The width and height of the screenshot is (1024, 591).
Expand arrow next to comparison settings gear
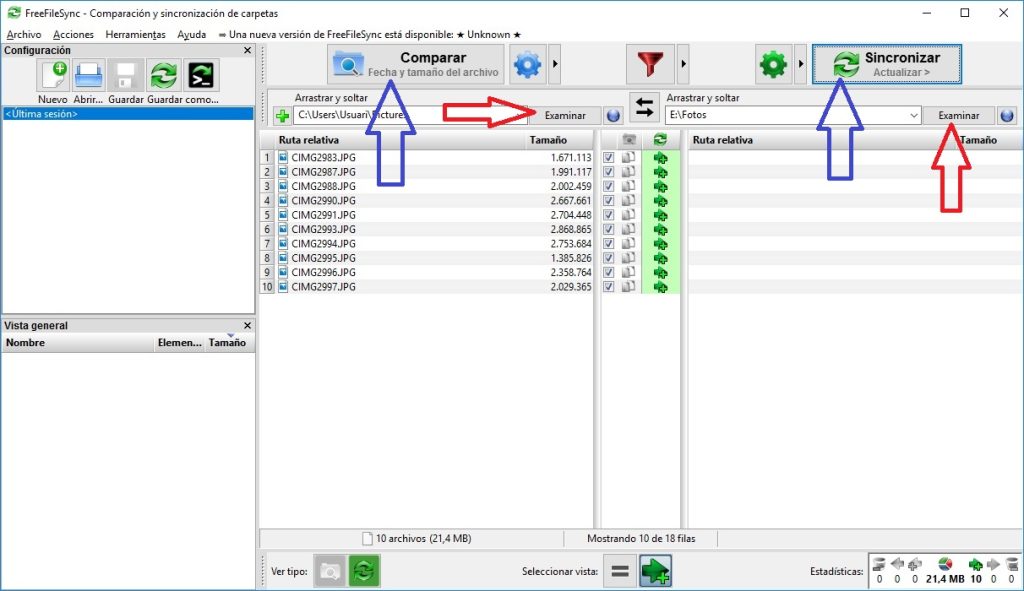click(x=555, y=64)
